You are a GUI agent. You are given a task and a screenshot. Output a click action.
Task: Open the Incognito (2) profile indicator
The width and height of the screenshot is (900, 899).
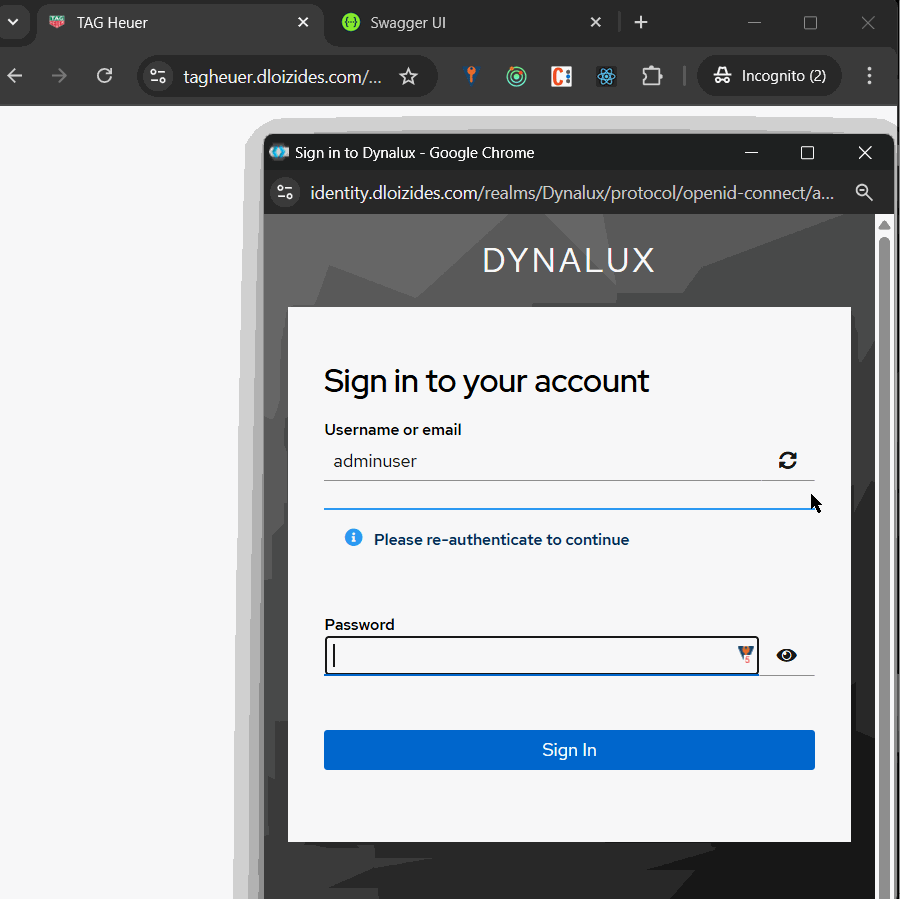(769, 76)
